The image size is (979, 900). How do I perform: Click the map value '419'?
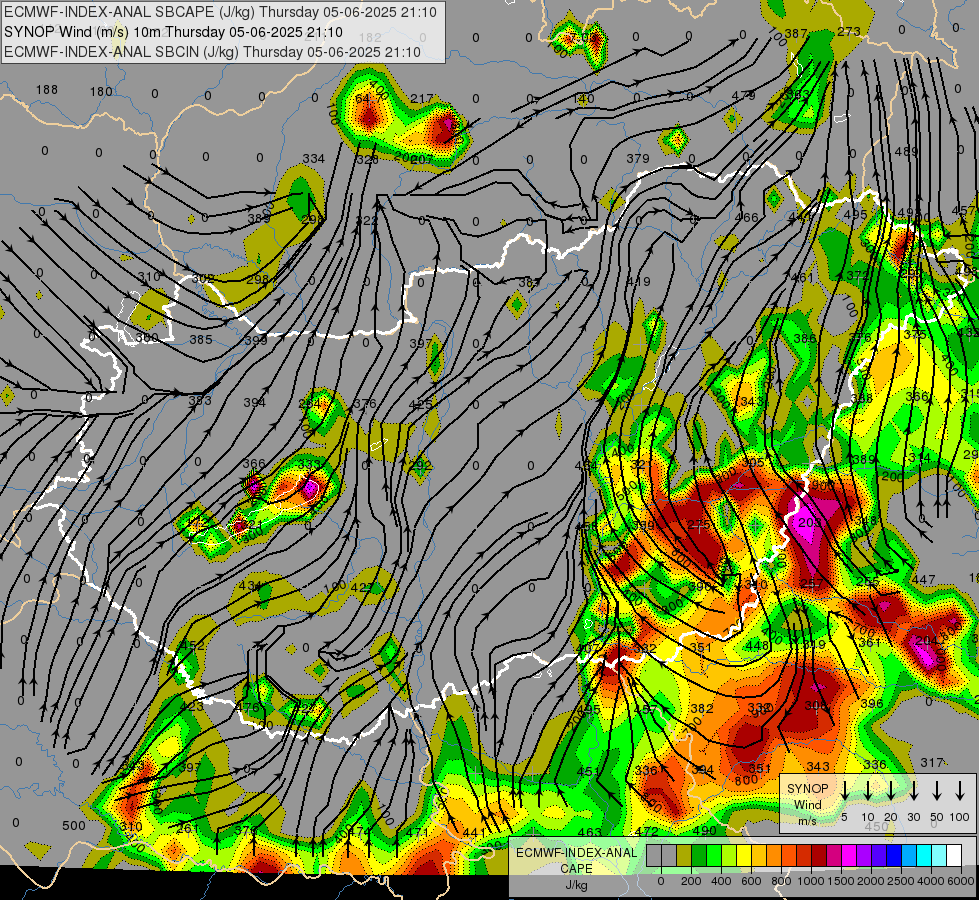tap(638, 282)
